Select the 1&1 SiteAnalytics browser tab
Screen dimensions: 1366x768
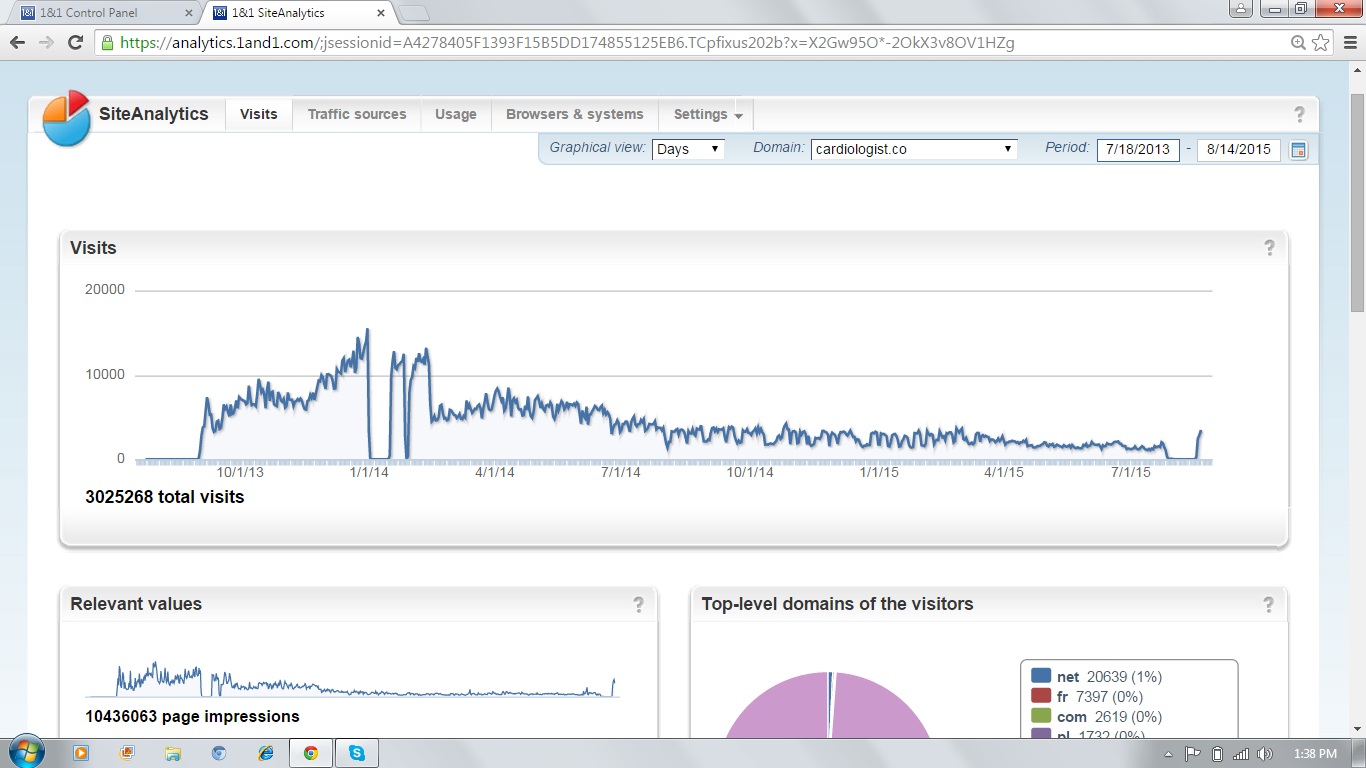pos(300,13)
